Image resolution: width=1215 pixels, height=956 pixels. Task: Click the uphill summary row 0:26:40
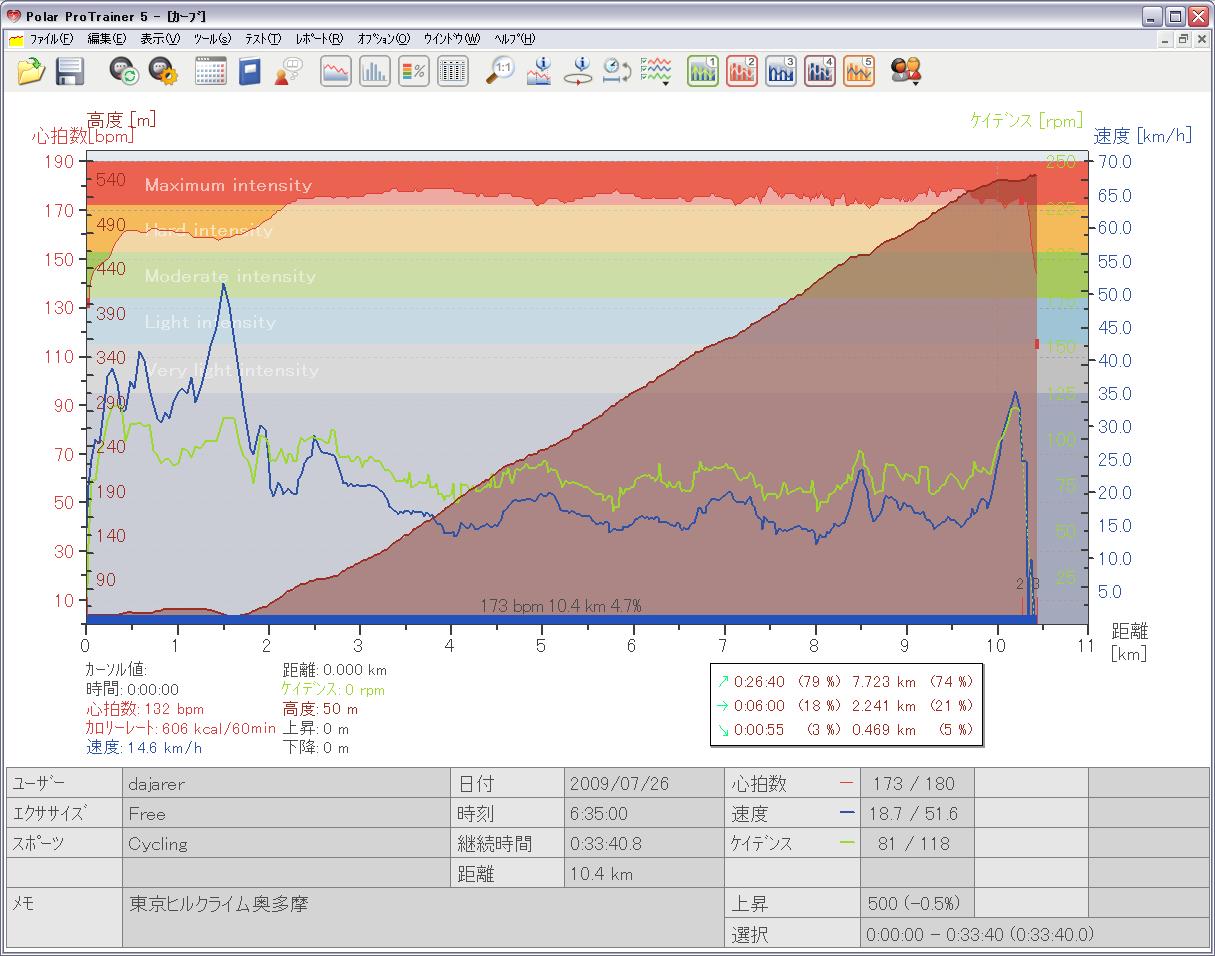click(x=845, y=681)
